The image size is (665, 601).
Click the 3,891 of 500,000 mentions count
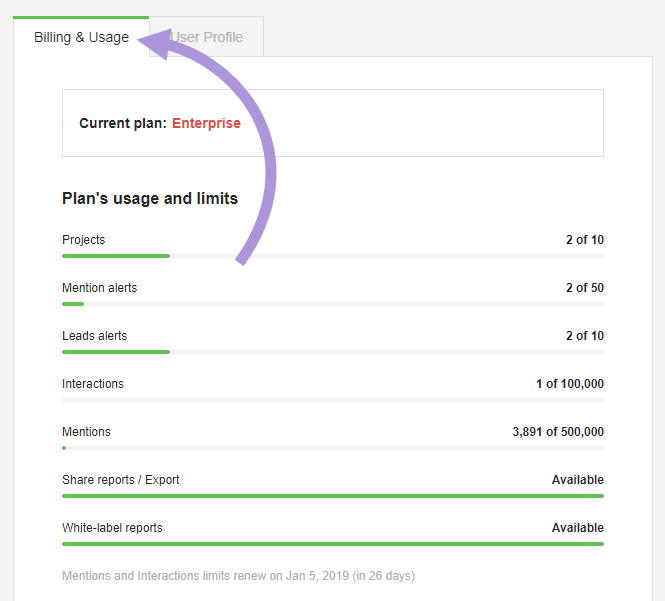coord(558,432)
